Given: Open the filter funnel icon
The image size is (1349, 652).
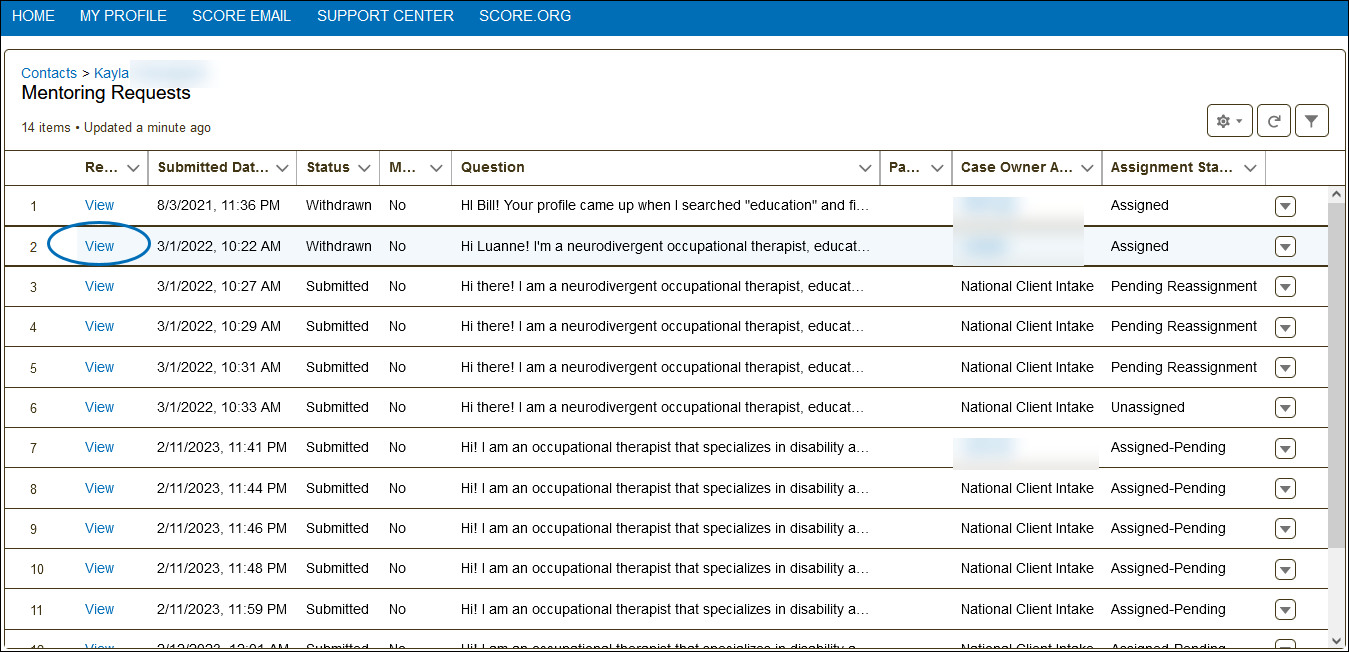Looking at the screenshot, I should point(1311,121).
